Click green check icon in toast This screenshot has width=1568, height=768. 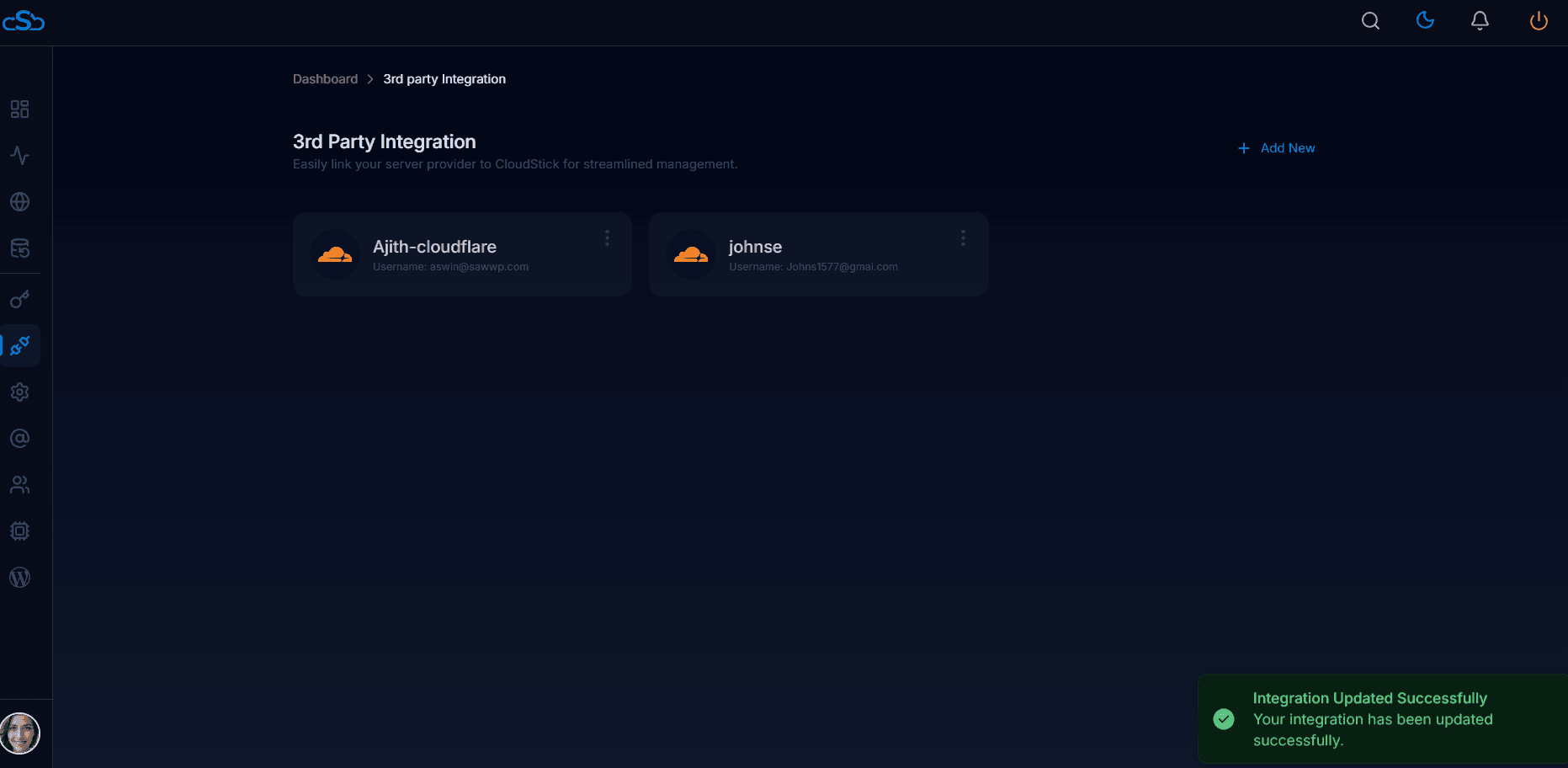[1224, 719]
